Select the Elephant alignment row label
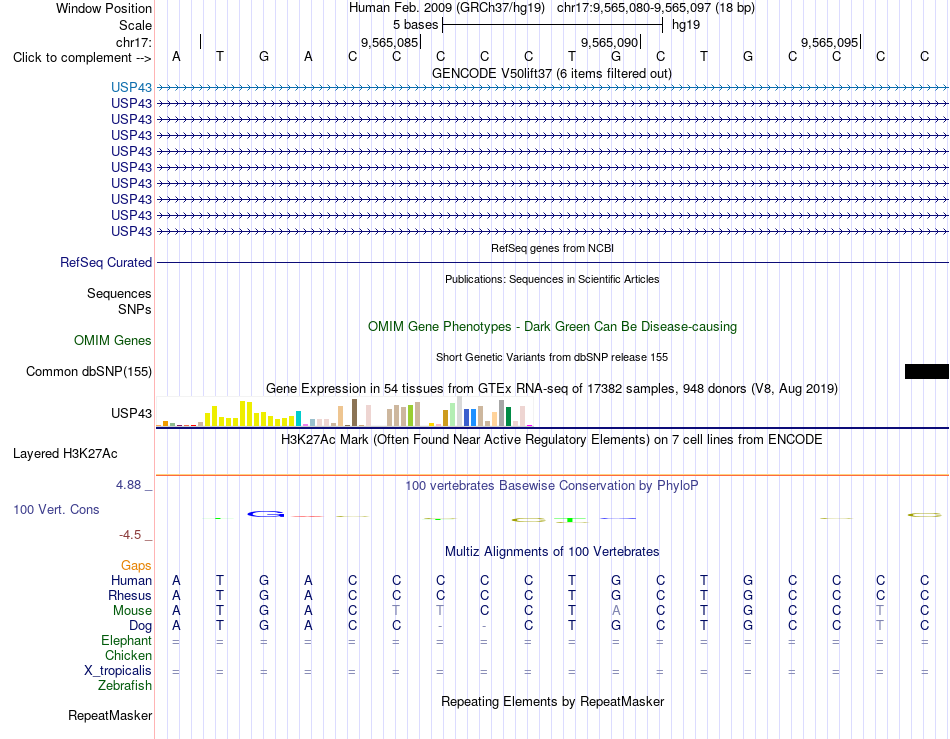950x739 pixels. pyautogui.click(x=126, y=640)
